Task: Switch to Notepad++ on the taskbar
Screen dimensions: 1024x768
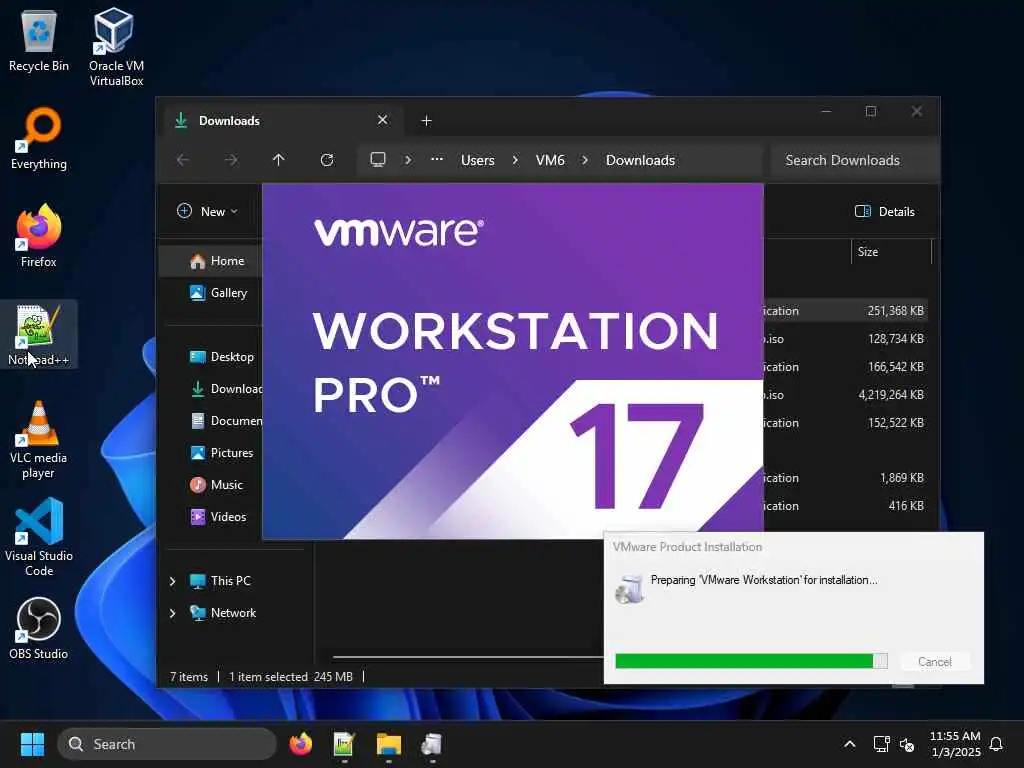Action: coord(344,744)
